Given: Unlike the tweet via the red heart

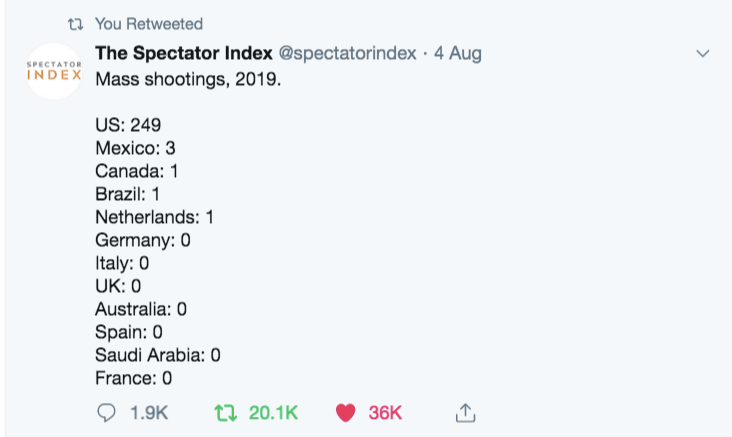Looking at the screenshot, I should pyautogui.click(x=345, y=412).
